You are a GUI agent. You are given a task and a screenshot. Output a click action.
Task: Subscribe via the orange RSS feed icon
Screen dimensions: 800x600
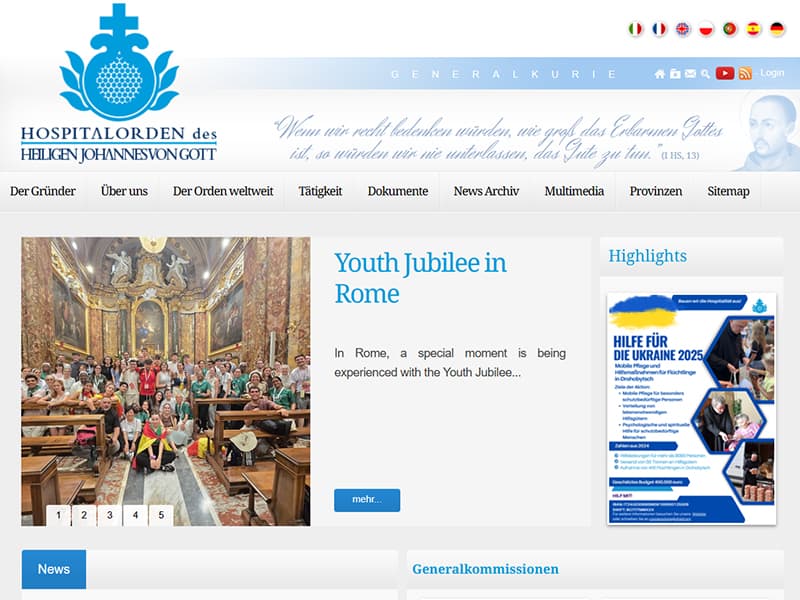point(745,72)
